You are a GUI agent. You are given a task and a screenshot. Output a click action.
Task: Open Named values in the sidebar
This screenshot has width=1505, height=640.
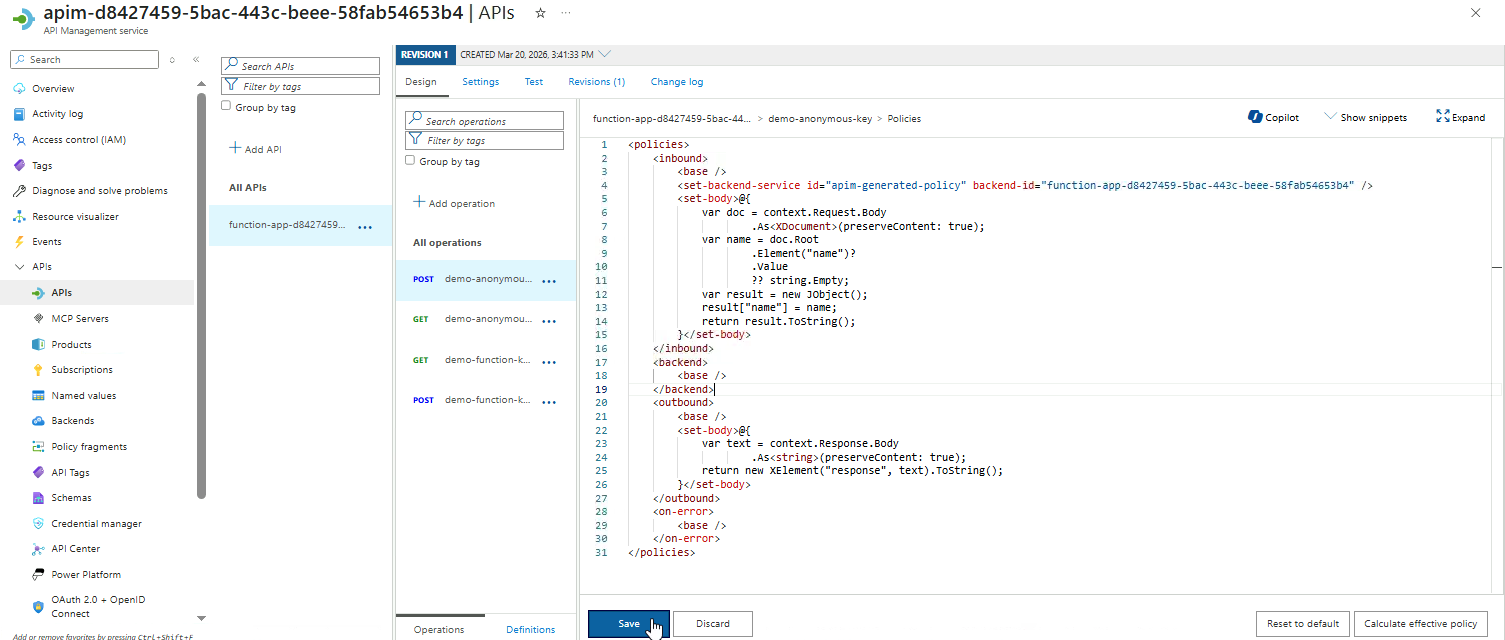click(x=83, y=395)
